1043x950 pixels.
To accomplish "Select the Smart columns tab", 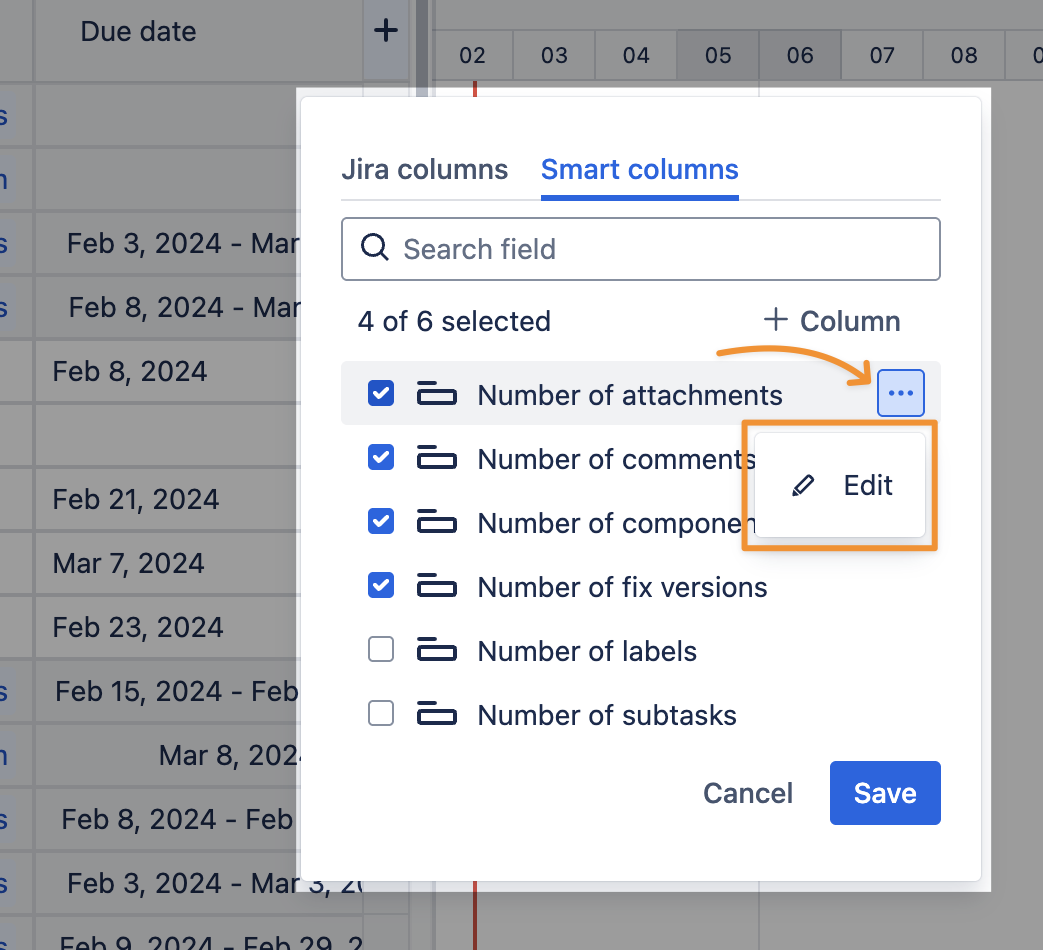I will click(x=639, y=170).
